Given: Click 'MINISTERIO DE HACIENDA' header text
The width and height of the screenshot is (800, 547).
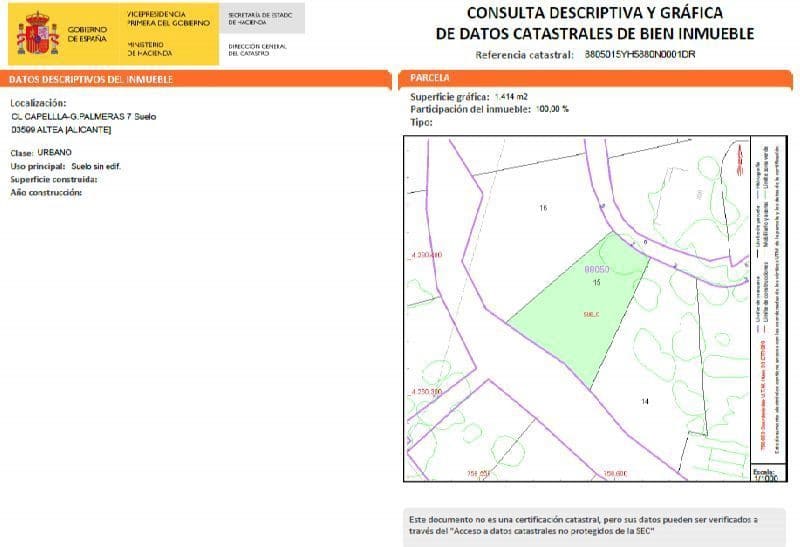Looking at the screenshot, I should [x=149, y=49].
